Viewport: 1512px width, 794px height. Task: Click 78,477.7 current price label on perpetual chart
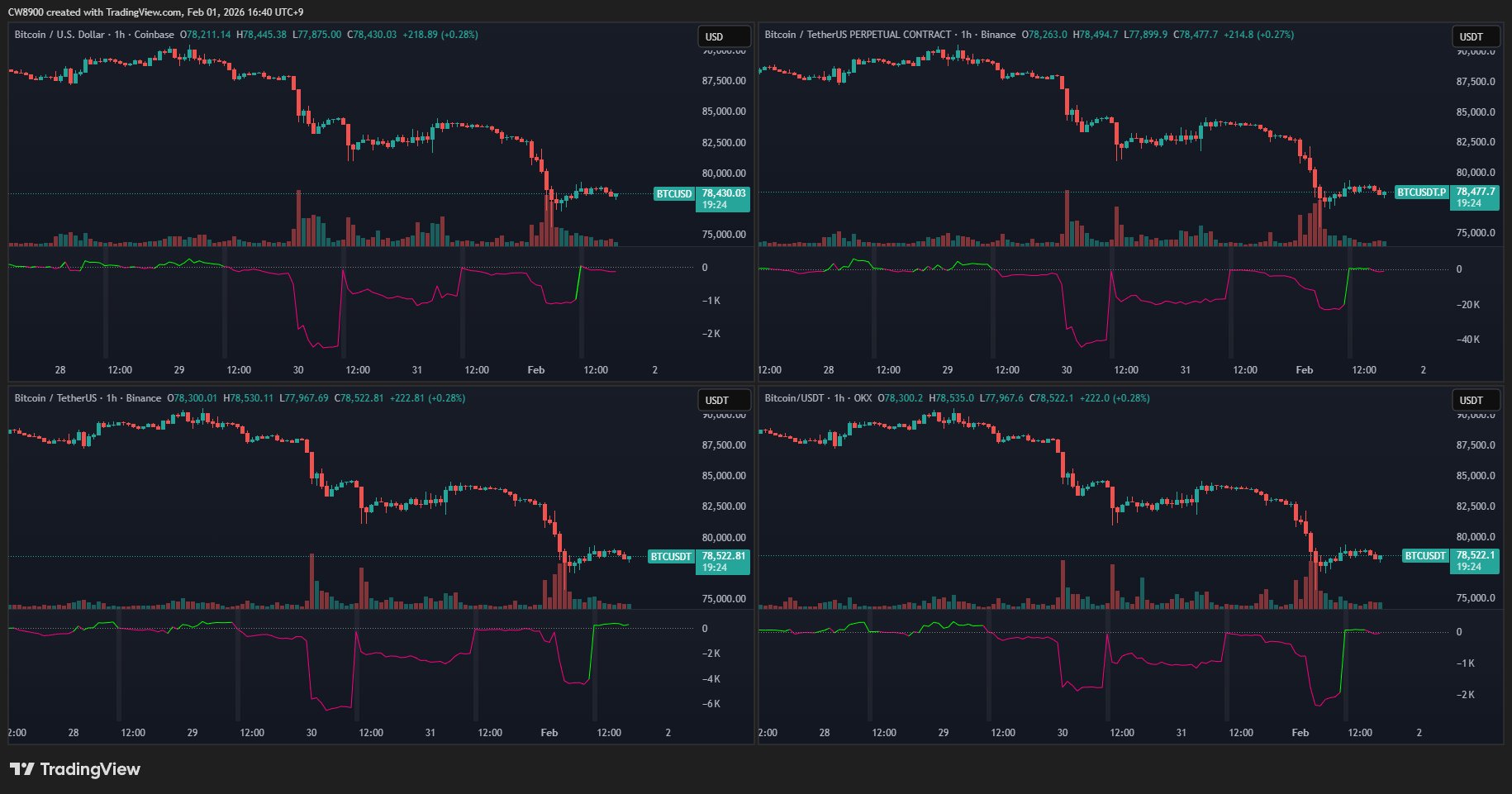point(1475,192)
